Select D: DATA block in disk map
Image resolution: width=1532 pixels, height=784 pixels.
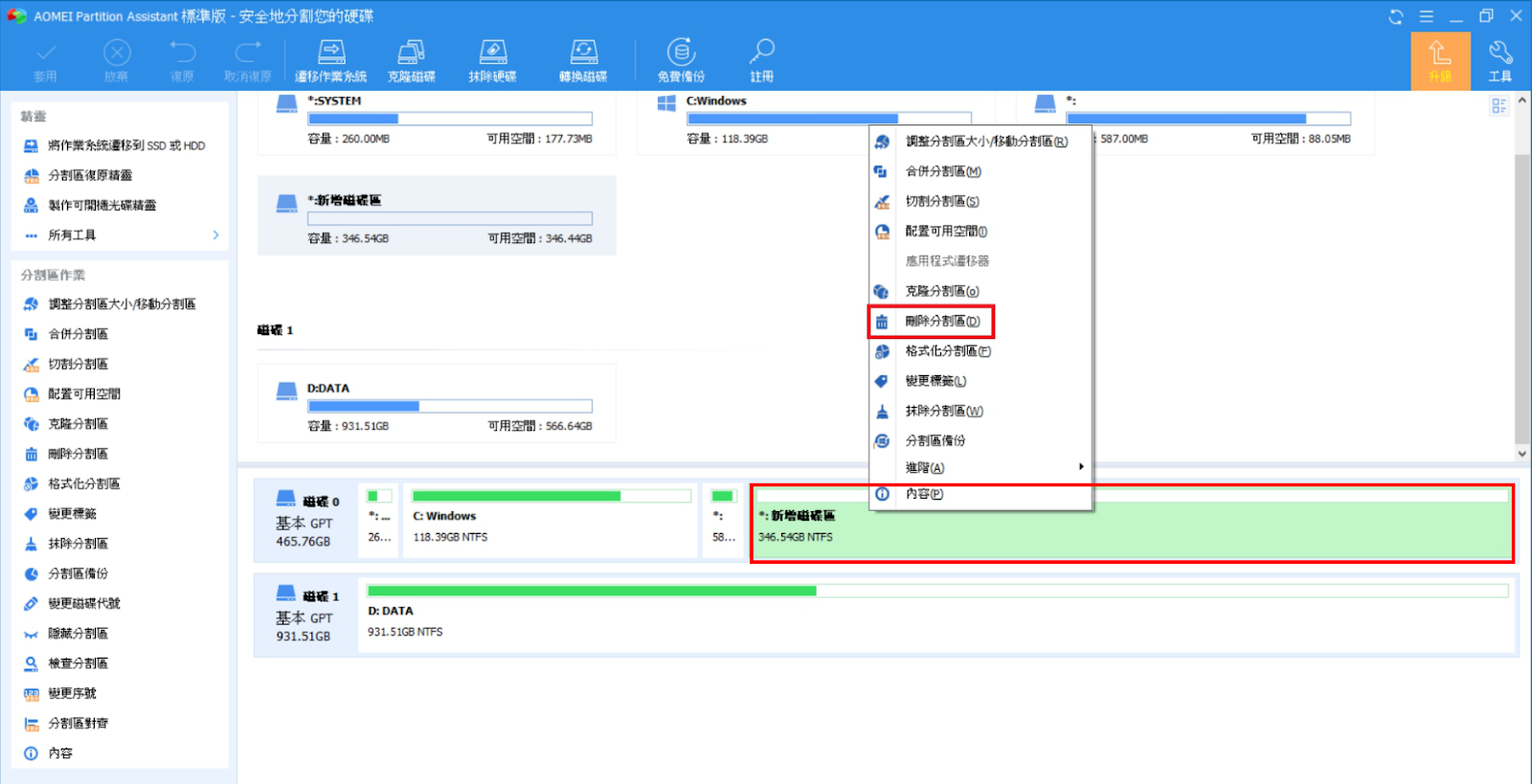[936, 616]
